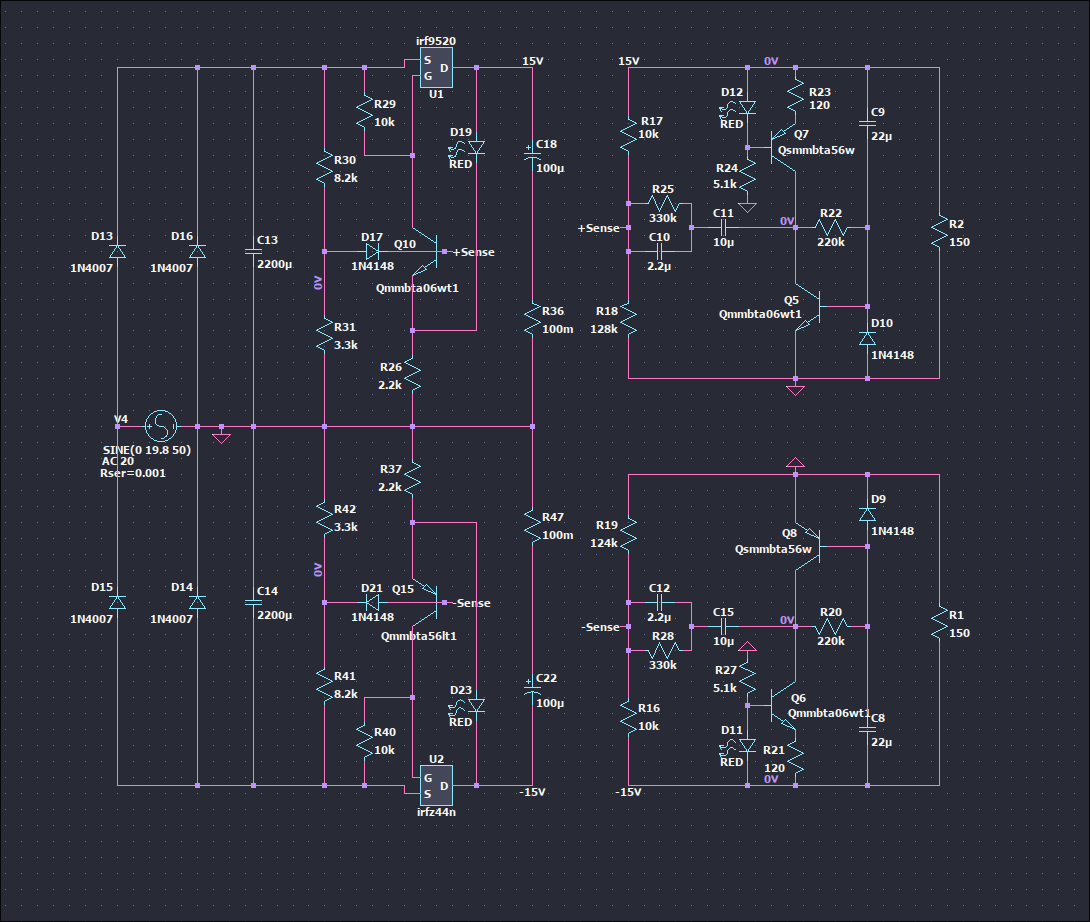Select capacitor C22 100µ
The width and height of the screenshot is (1090, 922).
pos(532,688)
